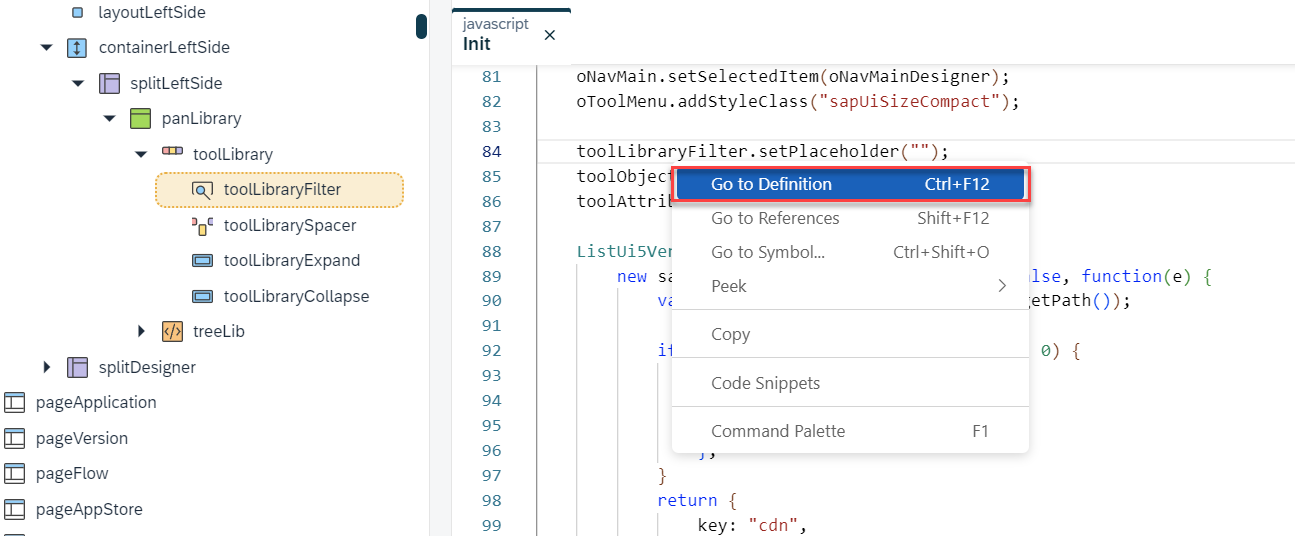Choose Go to References in context menu
Screen dimensions: 1295x536
[850, 218]
